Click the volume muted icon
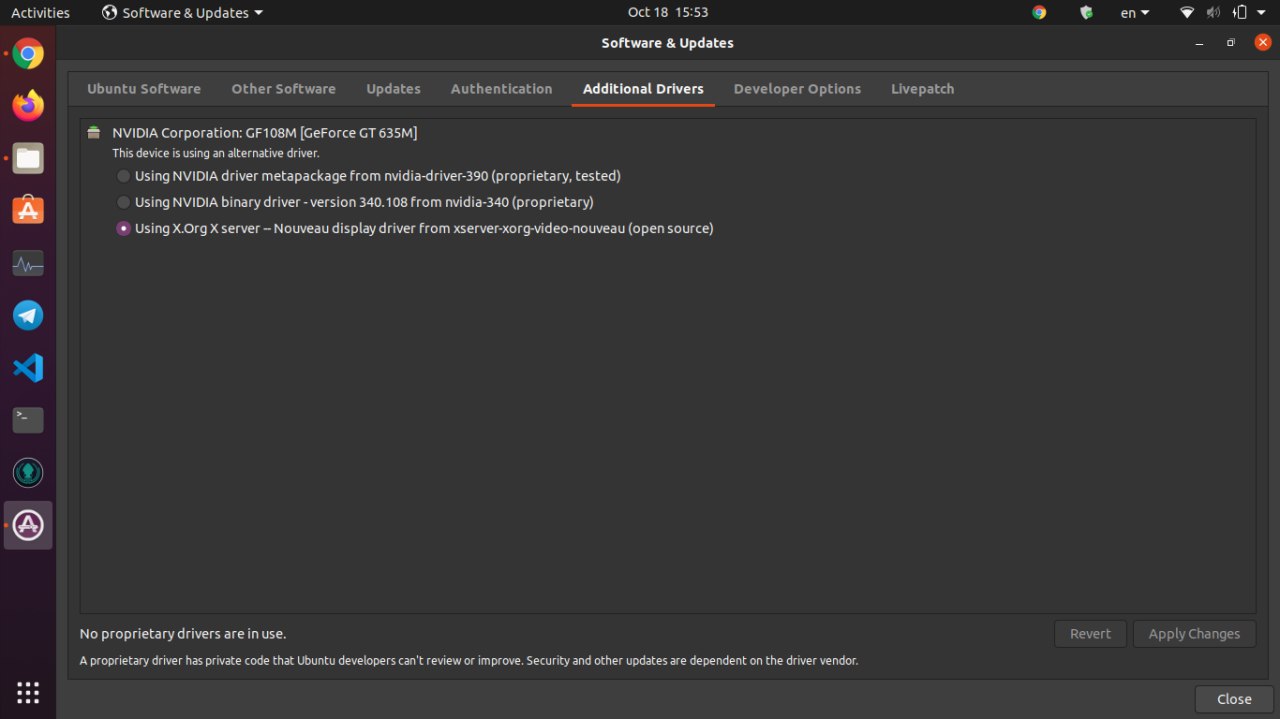 pyautogui.click(x=1213, y=13)
